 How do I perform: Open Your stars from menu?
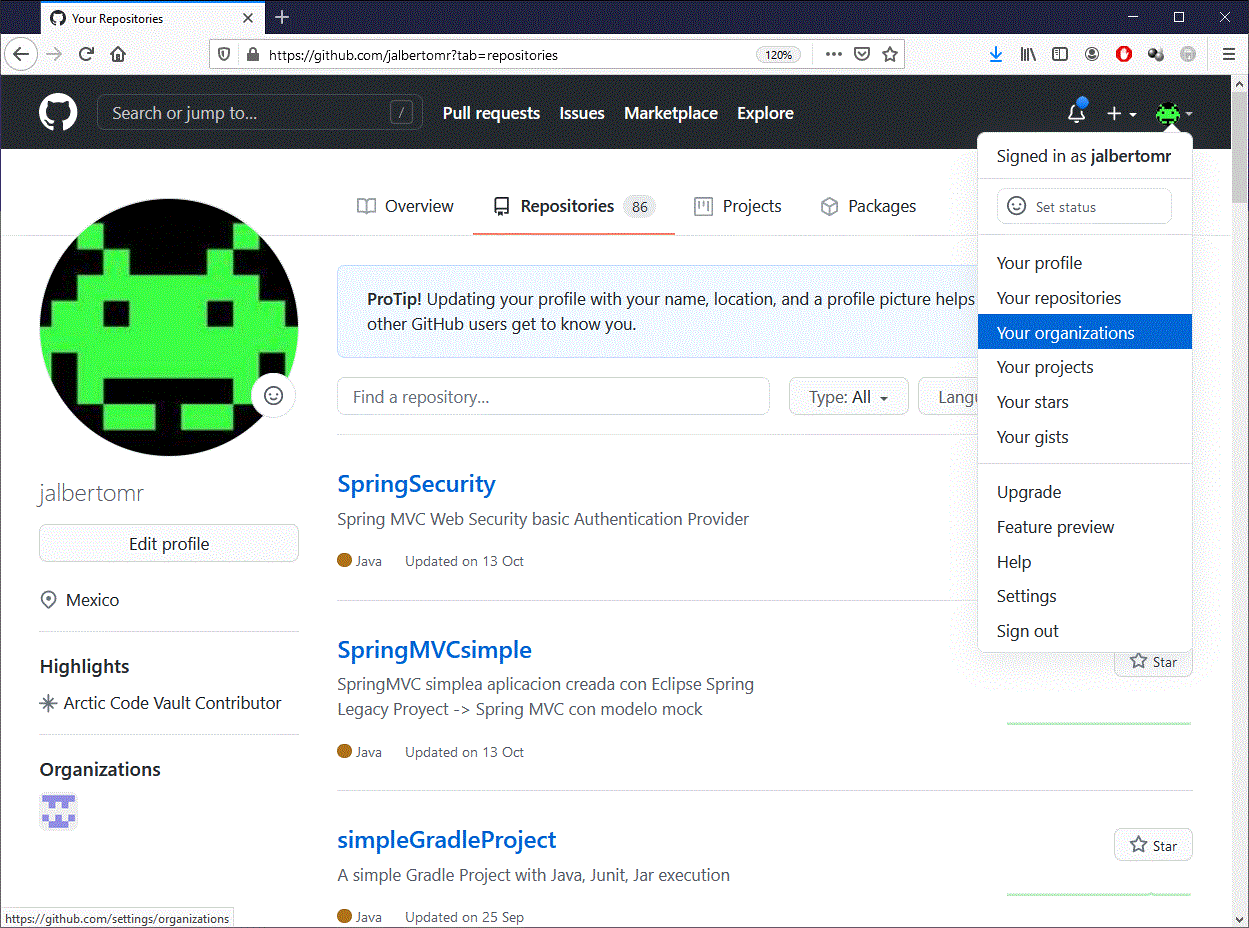point(1085,402)
